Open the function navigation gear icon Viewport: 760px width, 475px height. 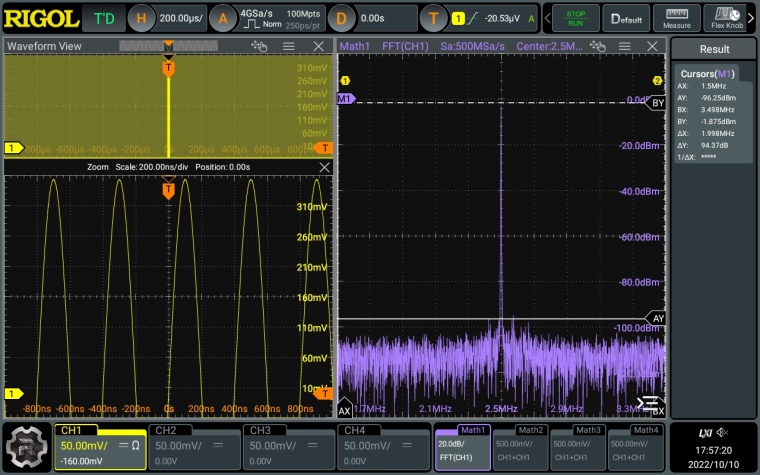tap(27, 446)
